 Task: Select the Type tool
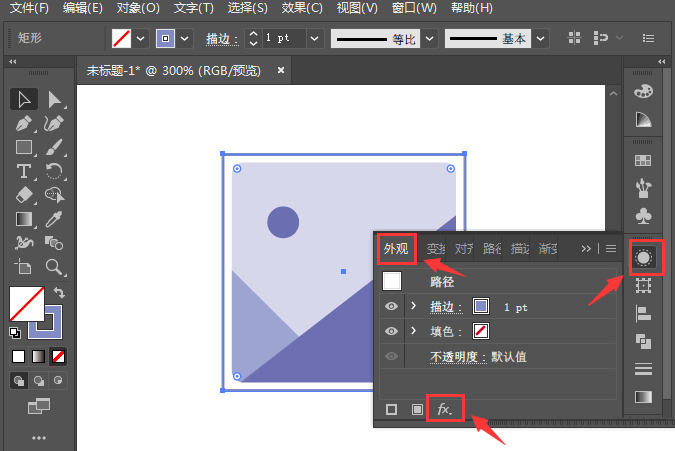[x=24, y=171]
